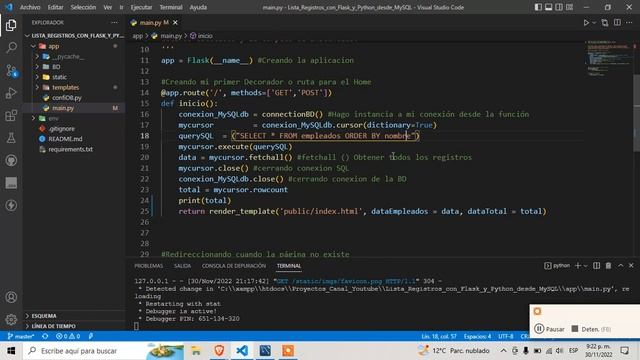The image size is (640, 360).
Task: Click the code minimap preview
Action: click(608, 59)
